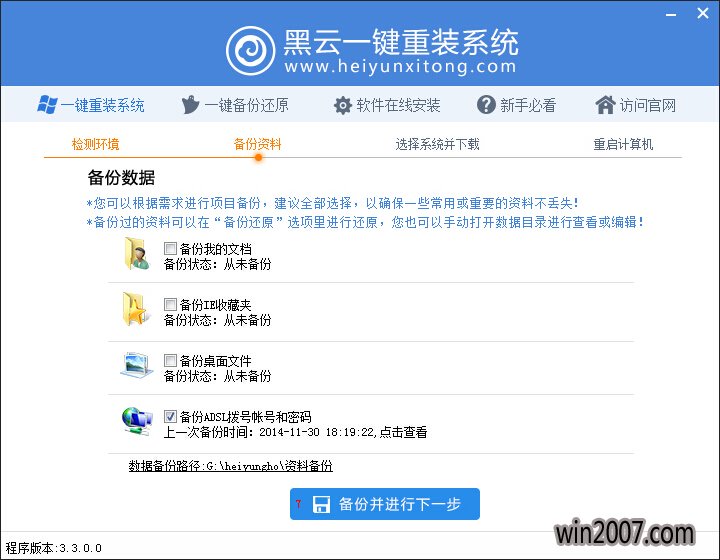Click the question mark icon beside 新手必看
The width and height of the screenshot is (720, 560).
point(486,105)
